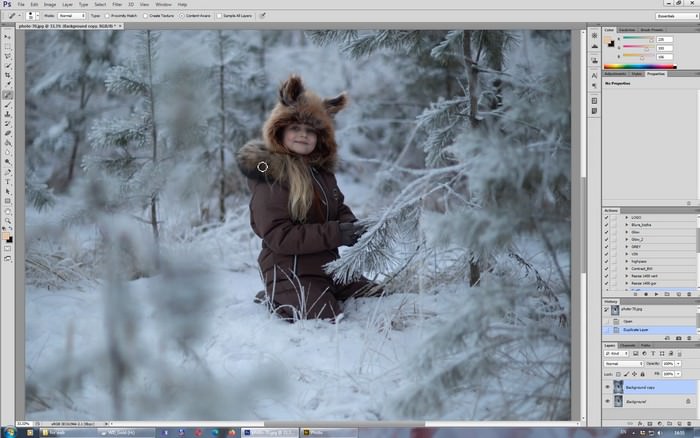Expand the LOGO action set
700x438 pixels.
coord(626,217)
